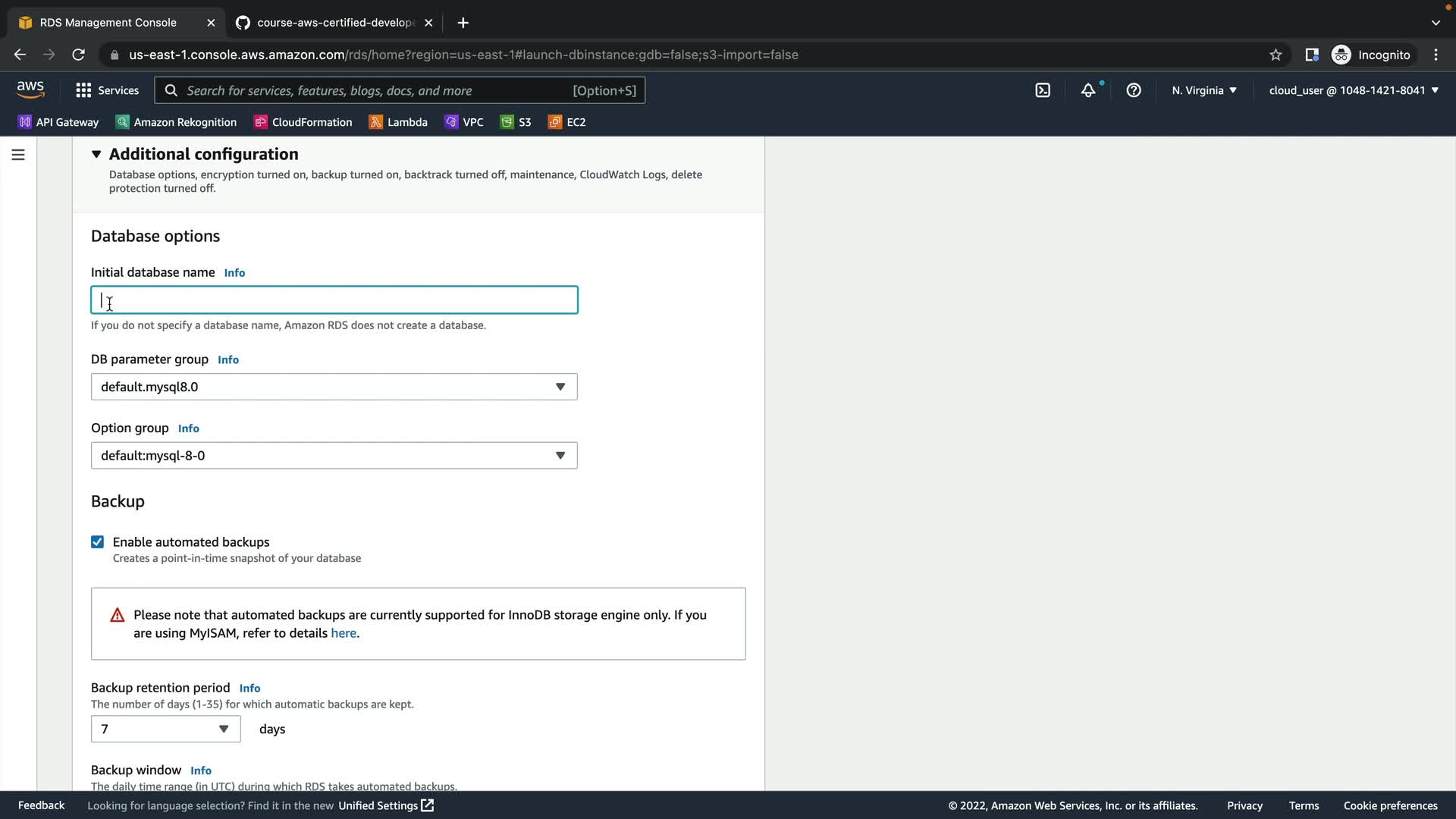The height and width of the screenshot is (819, 1456).
Task: Click the AWS logo home icon
Action: (x=30, y=89)
